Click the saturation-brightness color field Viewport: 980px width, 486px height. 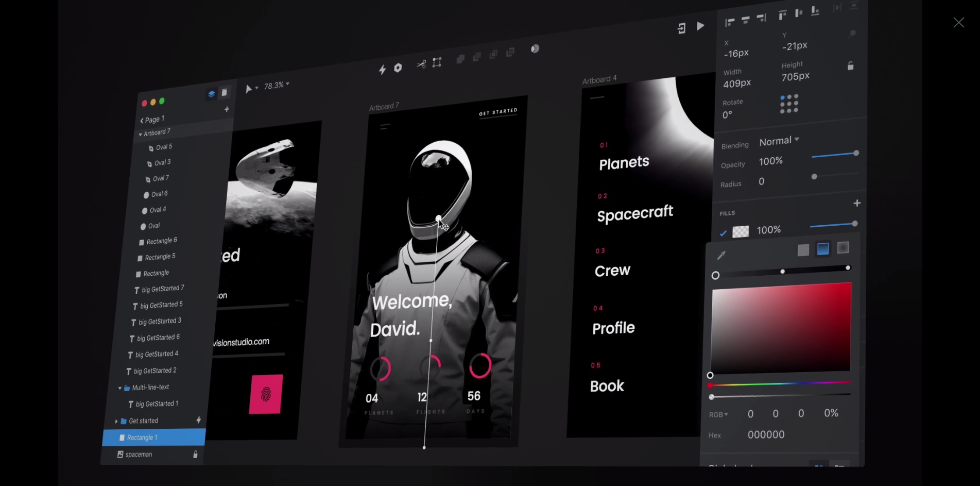[x=781, y=329]
